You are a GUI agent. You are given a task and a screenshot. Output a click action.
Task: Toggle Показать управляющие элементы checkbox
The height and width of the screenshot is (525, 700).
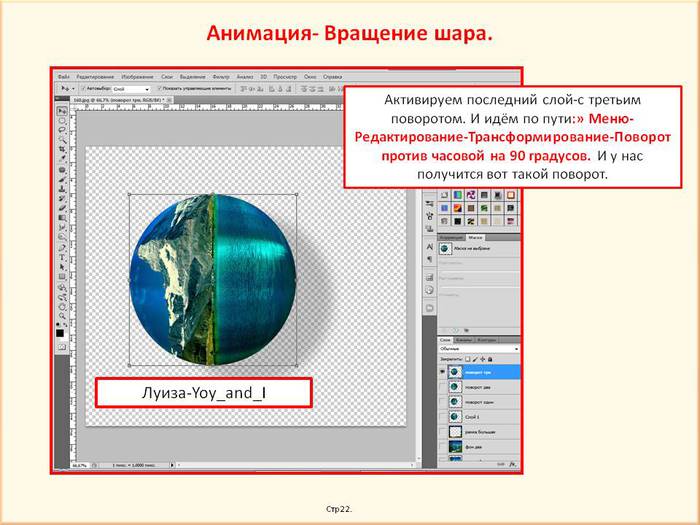(159, 89)
